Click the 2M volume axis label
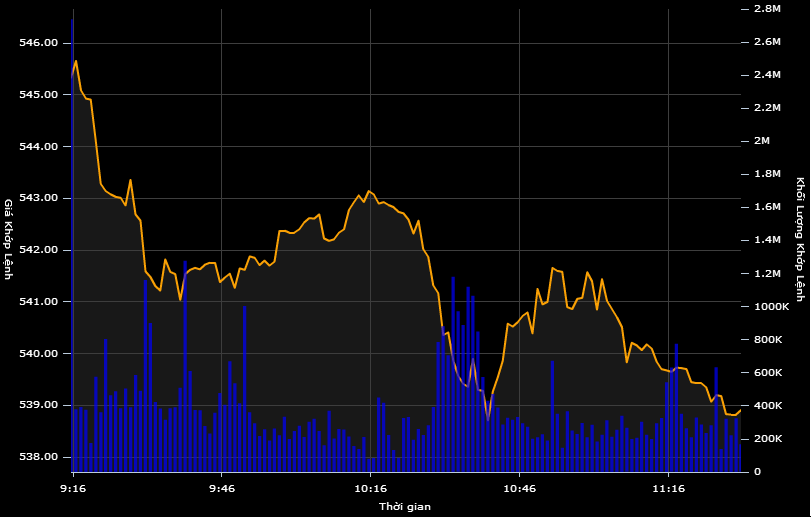Image resolution: width=811 pixels, height=517 pixels. point(762,141)
